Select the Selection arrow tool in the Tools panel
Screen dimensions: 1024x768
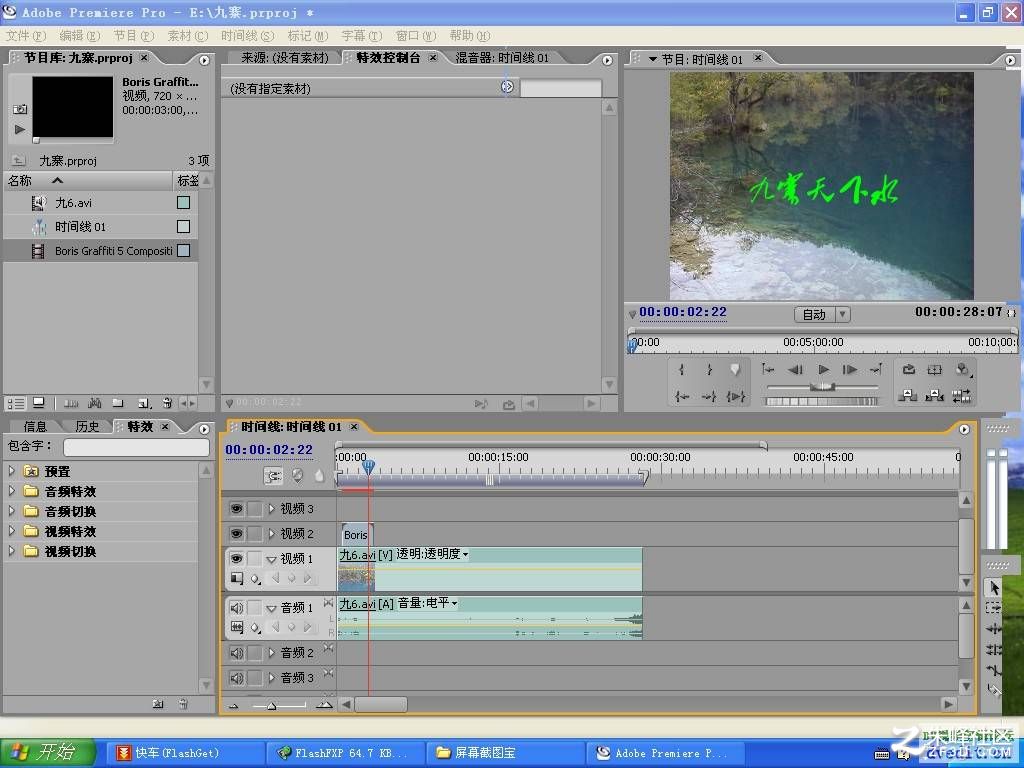[993, 588]
